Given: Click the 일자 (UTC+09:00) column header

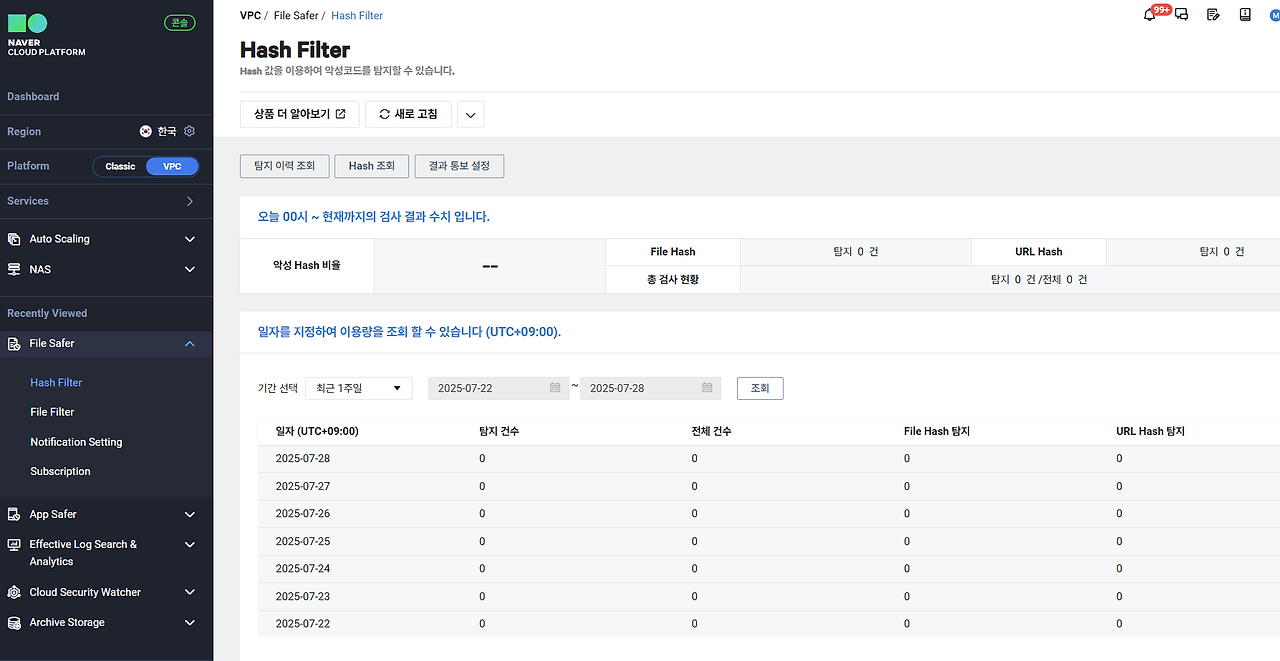Looking at the screenshot, I should coord(317,431).
